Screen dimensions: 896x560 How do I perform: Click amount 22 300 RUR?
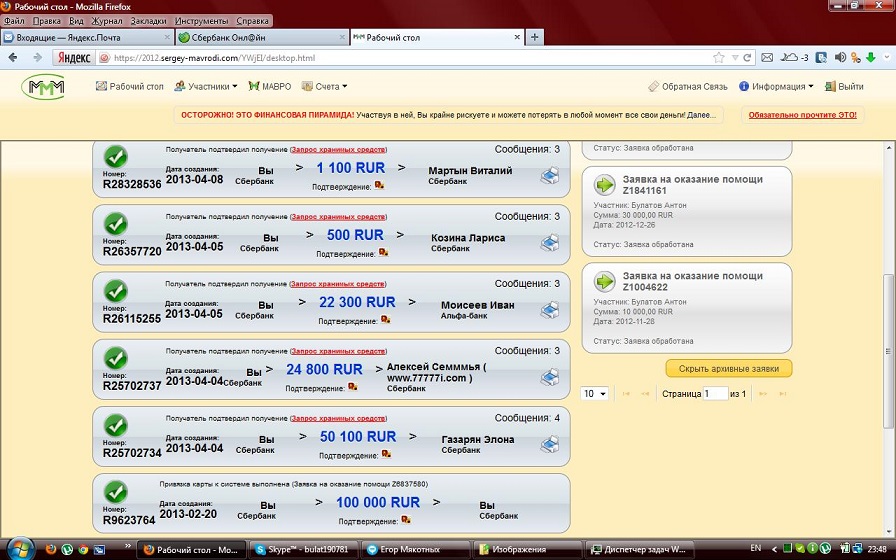coord(357,302)
